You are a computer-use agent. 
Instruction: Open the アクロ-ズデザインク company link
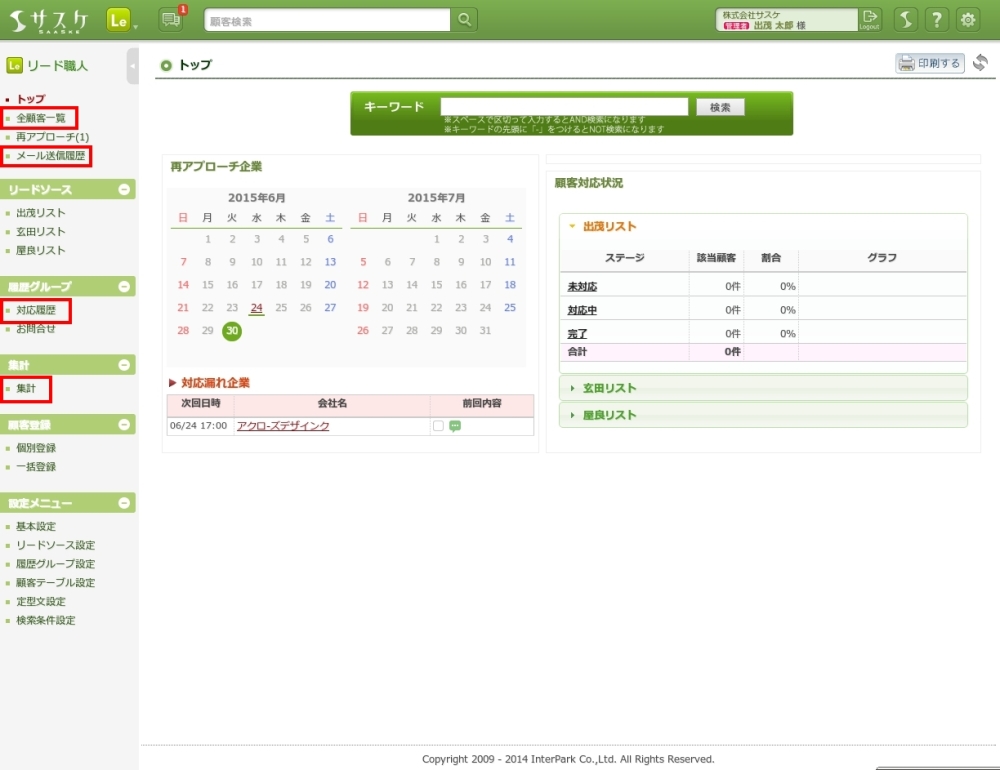coord(283,426)
